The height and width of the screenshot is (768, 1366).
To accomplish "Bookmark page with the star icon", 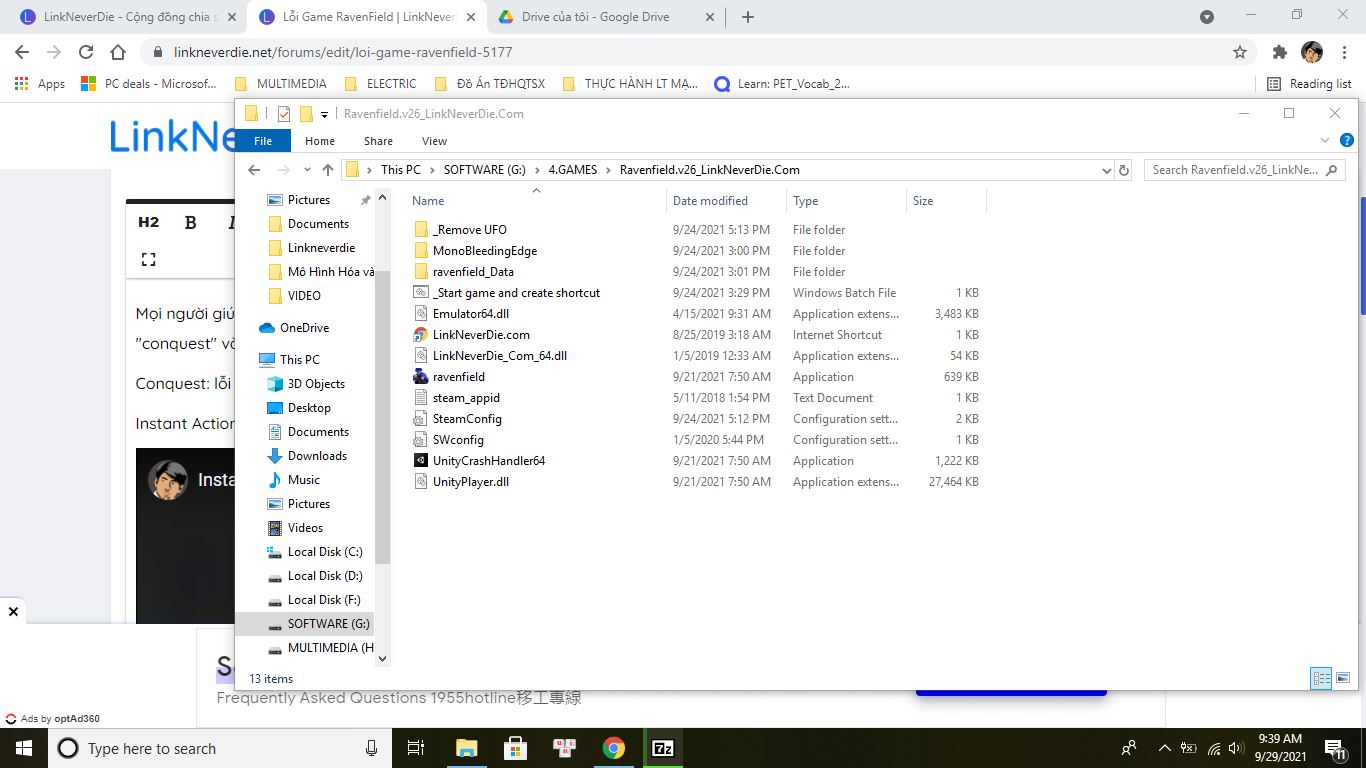I will click(x=1240, y=52).
